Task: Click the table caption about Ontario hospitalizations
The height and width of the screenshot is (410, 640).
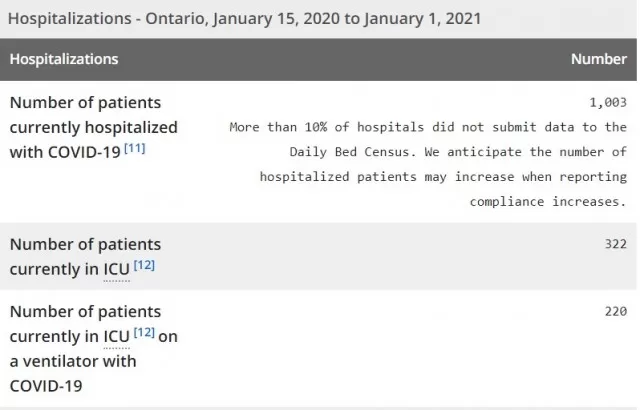Action: click(244, 19)
